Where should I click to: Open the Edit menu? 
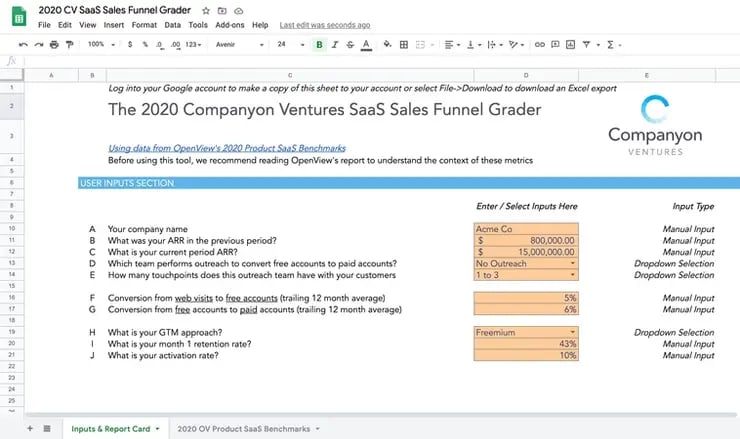pos(65,25)
